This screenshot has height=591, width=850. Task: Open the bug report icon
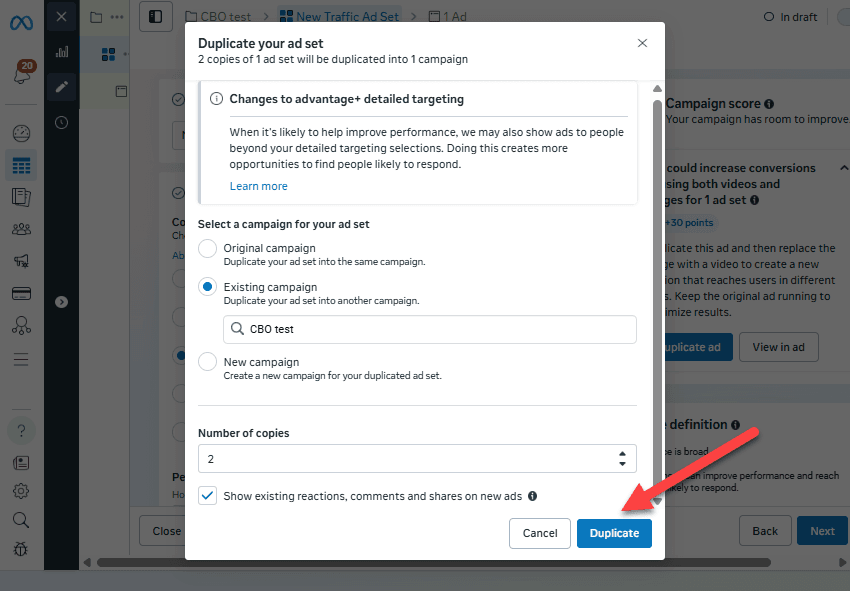pyautogui.click(x=21, y=550)
